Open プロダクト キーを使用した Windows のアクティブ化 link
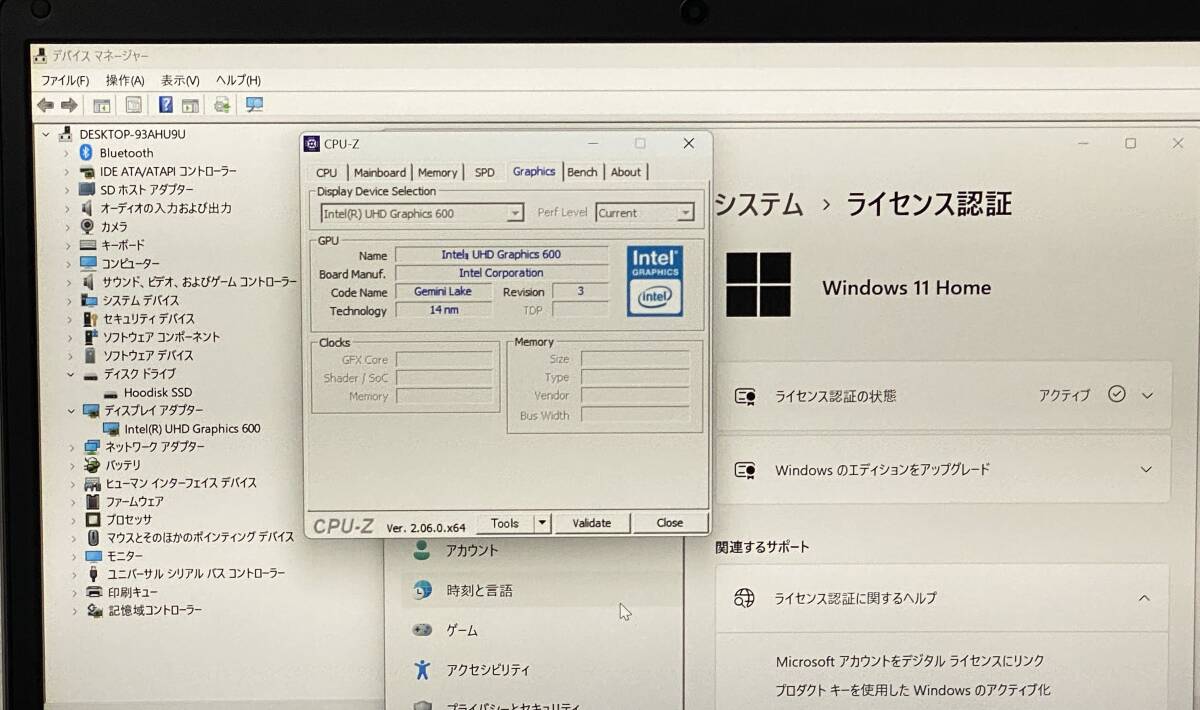Screen dimensions: 1200x710 [913, 690]
